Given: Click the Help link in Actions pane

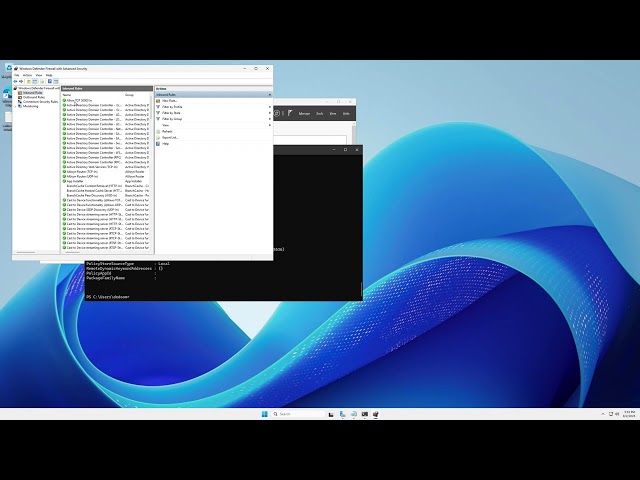Looking at the screenshot, I should pos(165,144).
